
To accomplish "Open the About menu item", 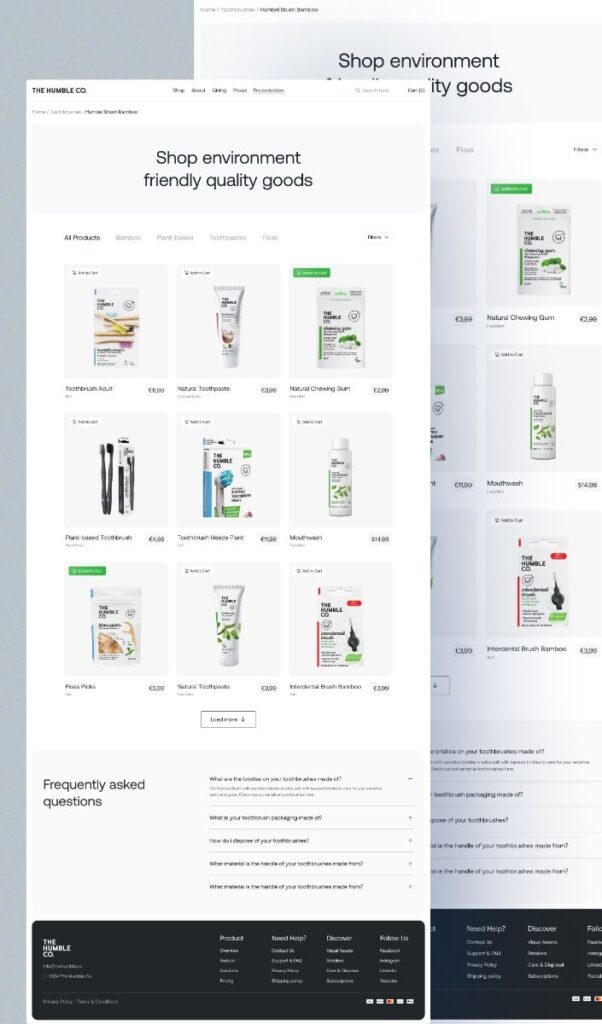I will 198,91.
